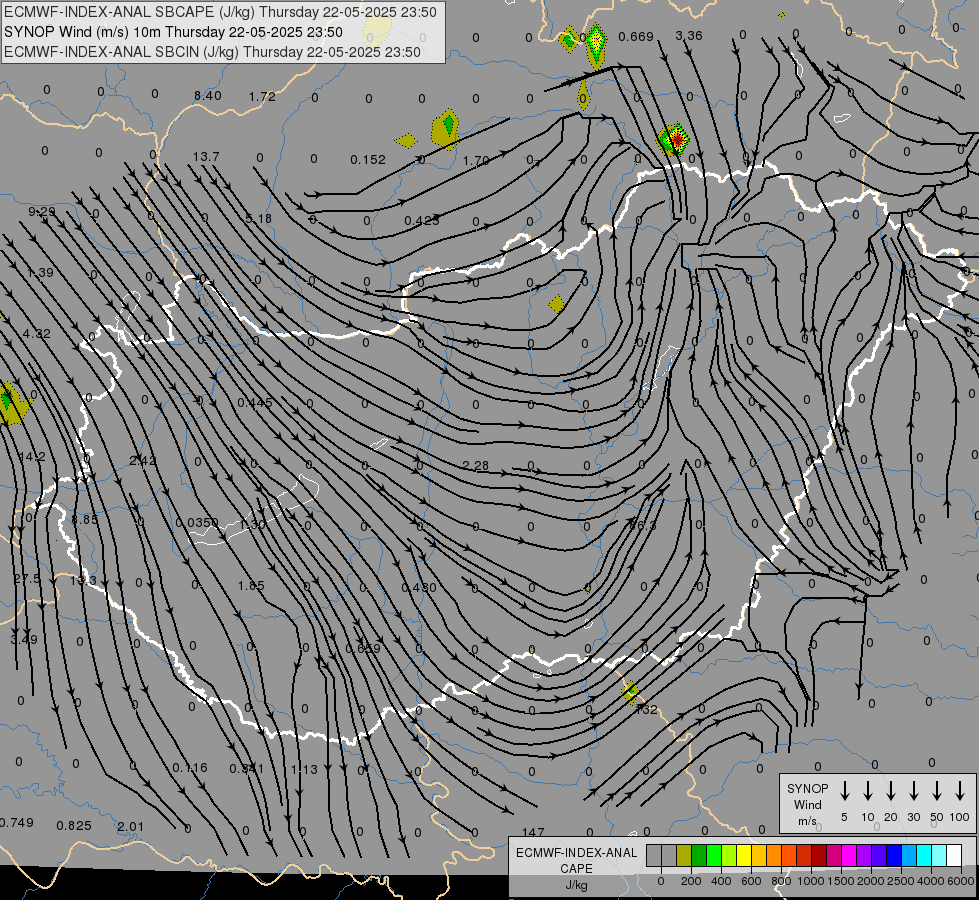Click the map value 0.423
979x900 pixels.
click(x=421, y=220)
